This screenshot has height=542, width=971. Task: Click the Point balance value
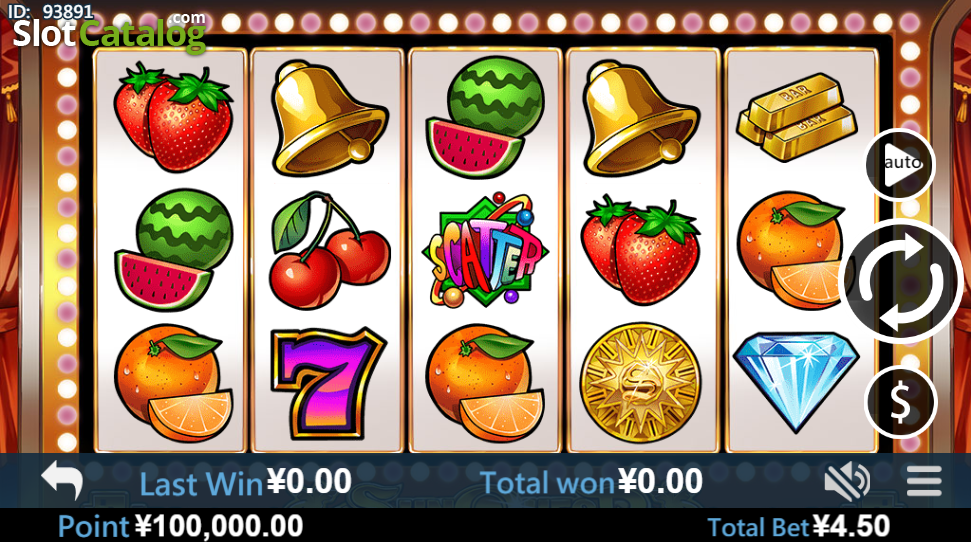pos(219,527)
